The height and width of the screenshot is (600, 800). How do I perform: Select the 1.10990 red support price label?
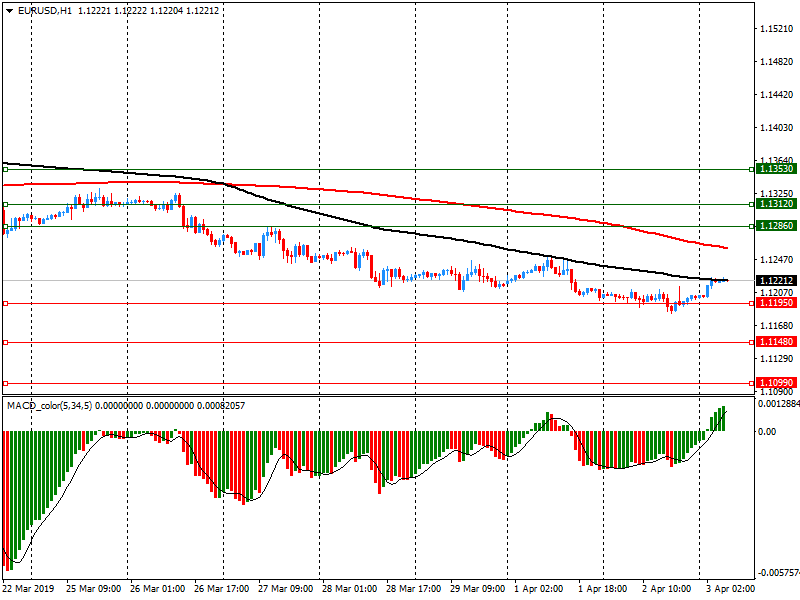point(776,383)
